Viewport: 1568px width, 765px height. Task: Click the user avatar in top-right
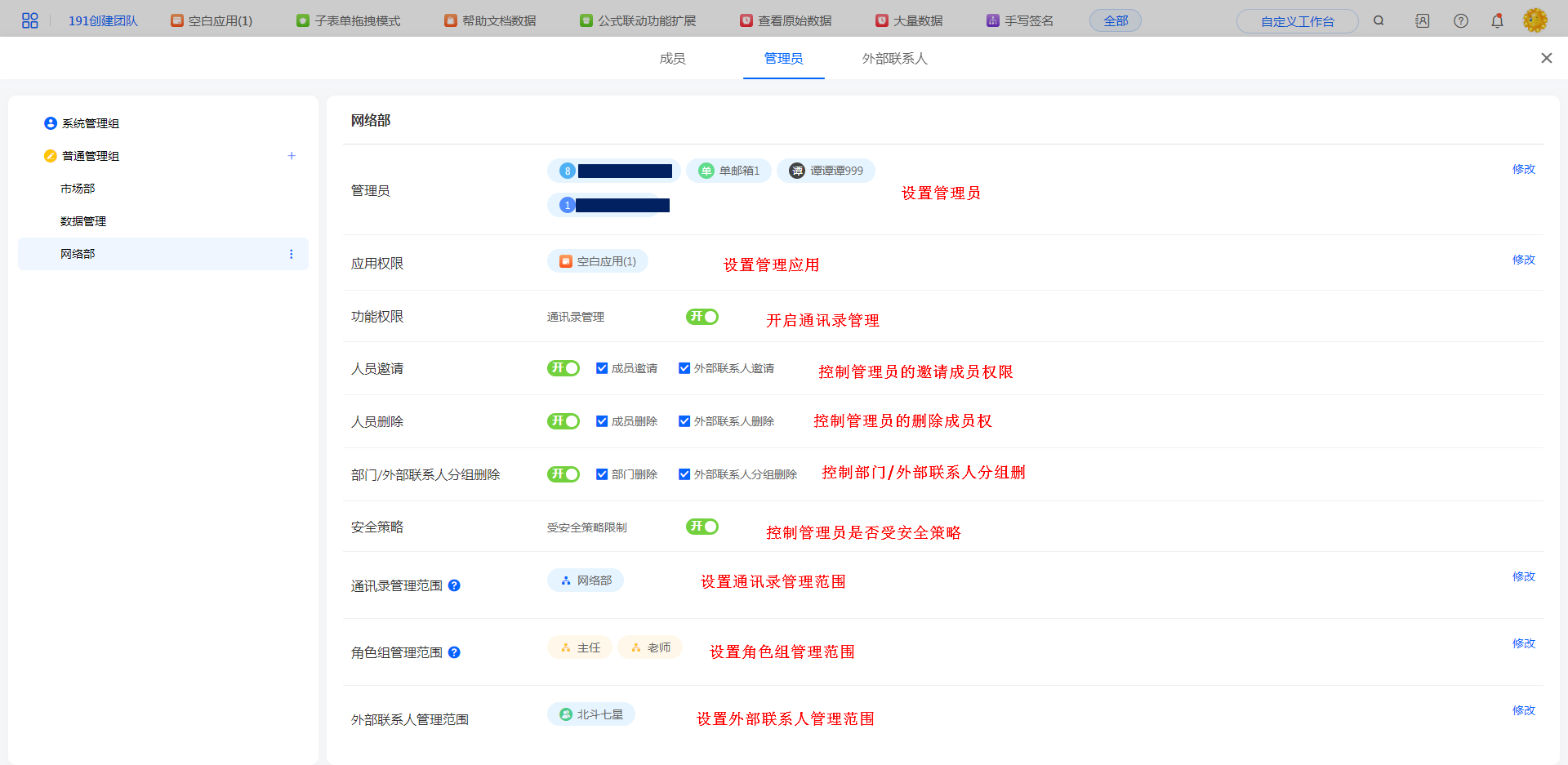click(x=1535, y=20)
